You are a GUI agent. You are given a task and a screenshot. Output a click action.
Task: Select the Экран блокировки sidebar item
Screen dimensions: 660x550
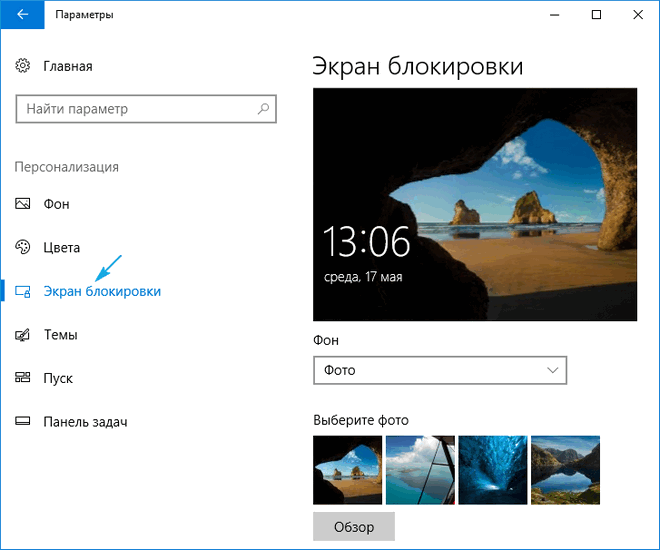point(101,291)
